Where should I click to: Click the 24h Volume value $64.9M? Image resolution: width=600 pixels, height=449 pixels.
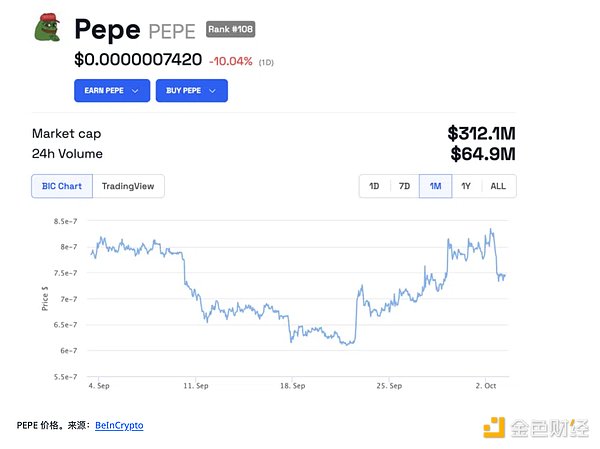(481, 154)
